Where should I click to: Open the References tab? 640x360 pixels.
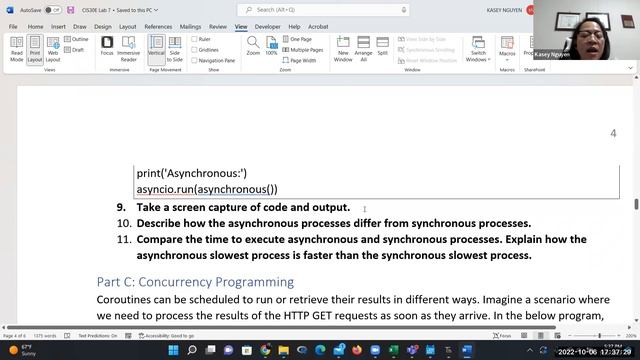[x=158, y=27]
